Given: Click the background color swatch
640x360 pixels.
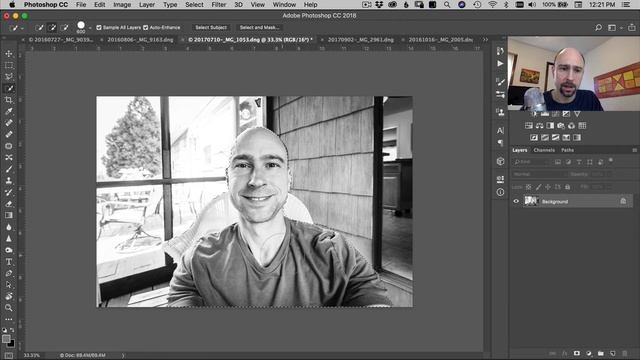Looking at the screenshot, I should pyautogui.click(x=11, y=344).
